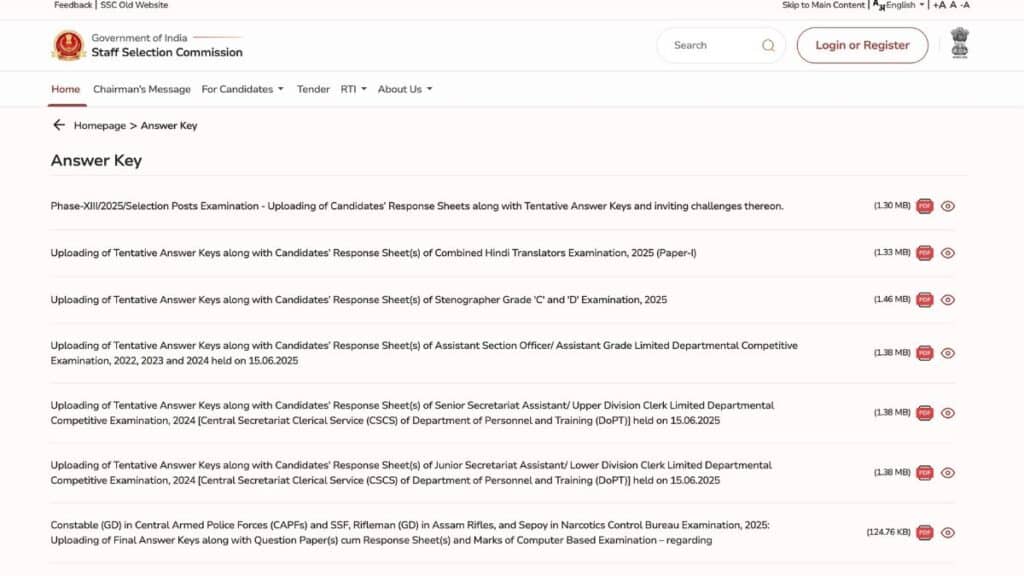
Task: Click the Login or Register button
Action: [862, 45]
